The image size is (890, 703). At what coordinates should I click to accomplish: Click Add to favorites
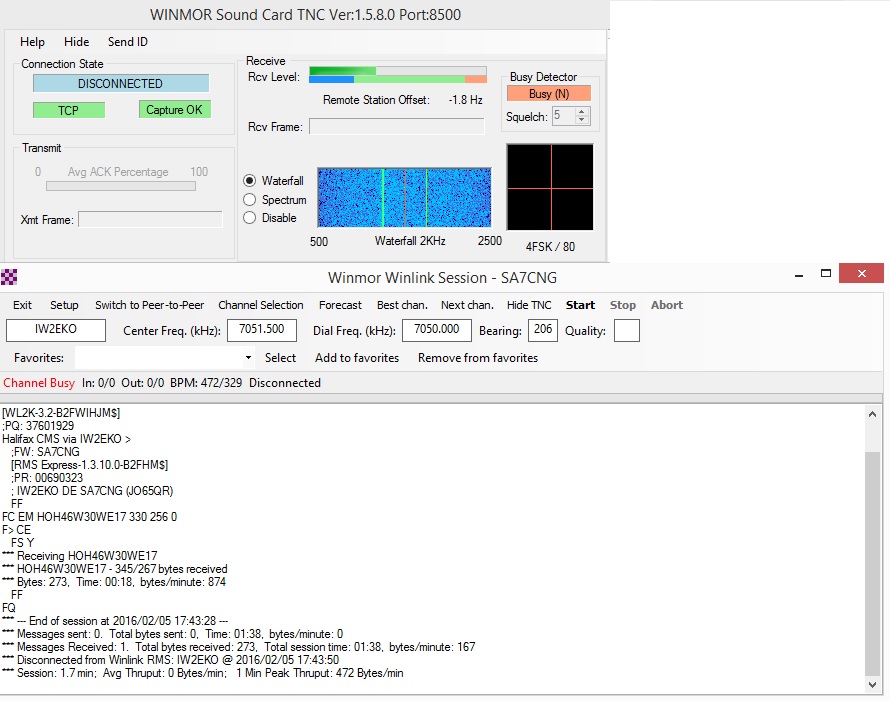[357, 358]
